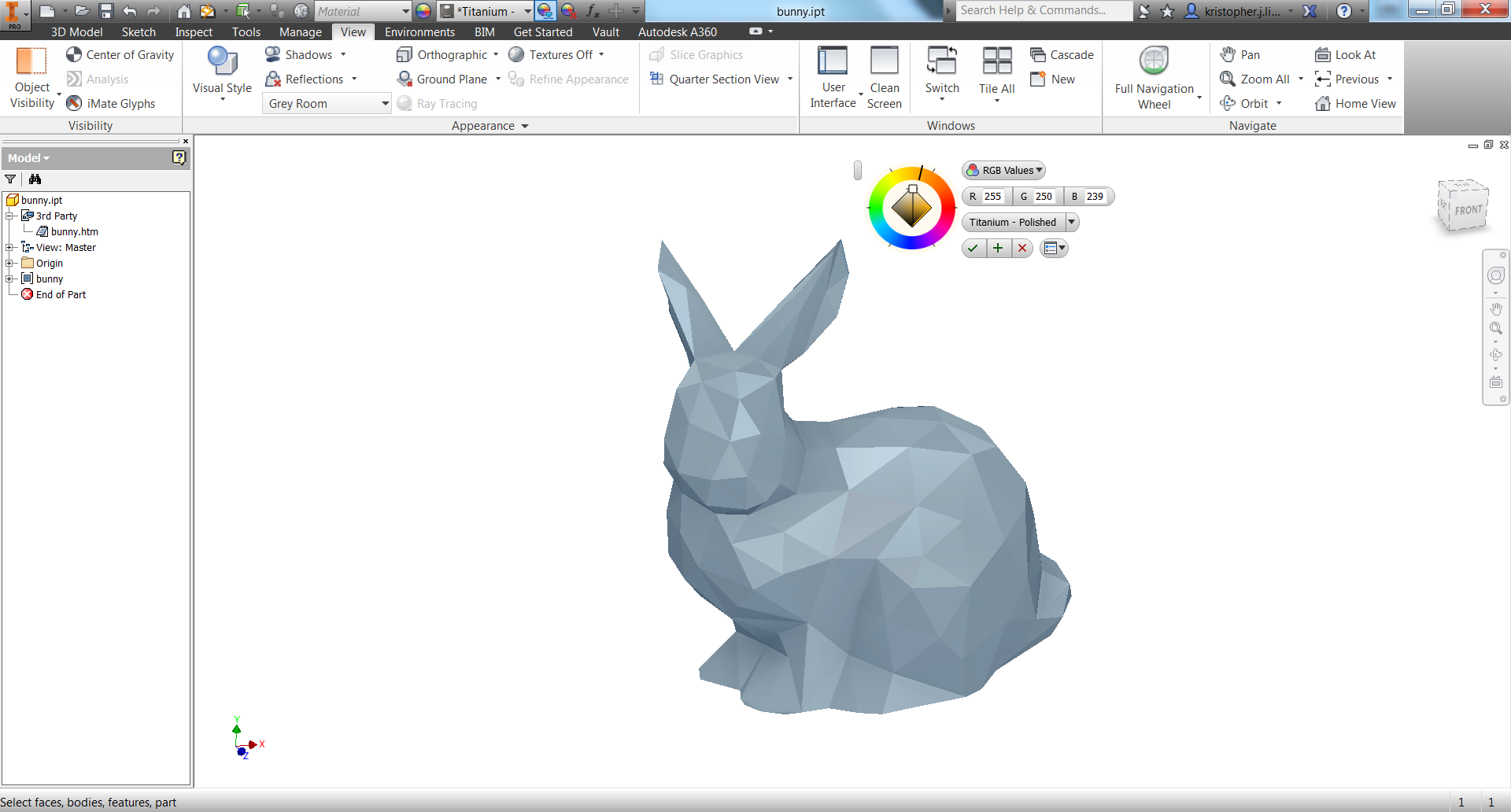The image size is (1511, 812).
Task: Activate the Orbit tool
Action: point(1245,103)
